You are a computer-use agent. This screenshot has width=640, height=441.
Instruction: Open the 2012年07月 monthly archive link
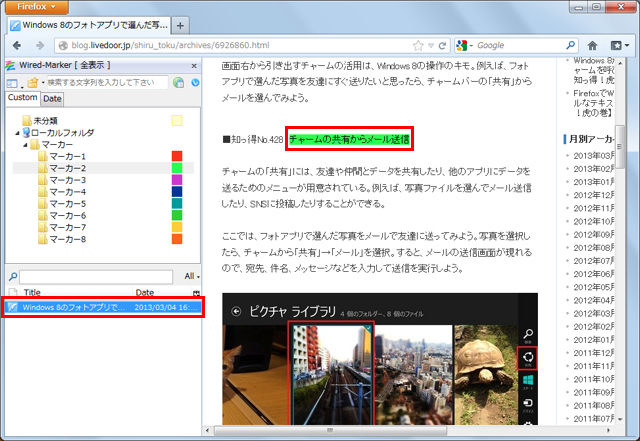(x=593, y=261)
